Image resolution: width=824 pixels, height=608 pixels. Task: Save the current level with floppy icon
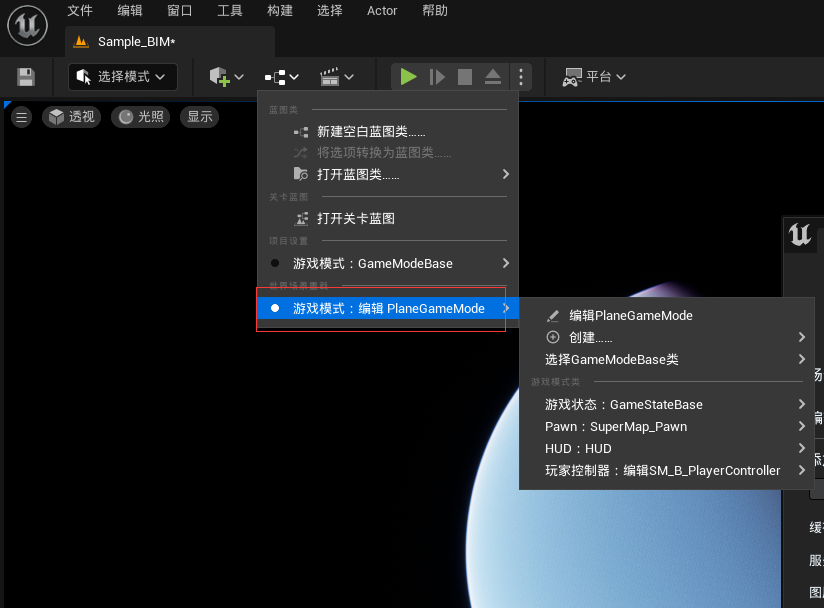click(x=26, y=77)
